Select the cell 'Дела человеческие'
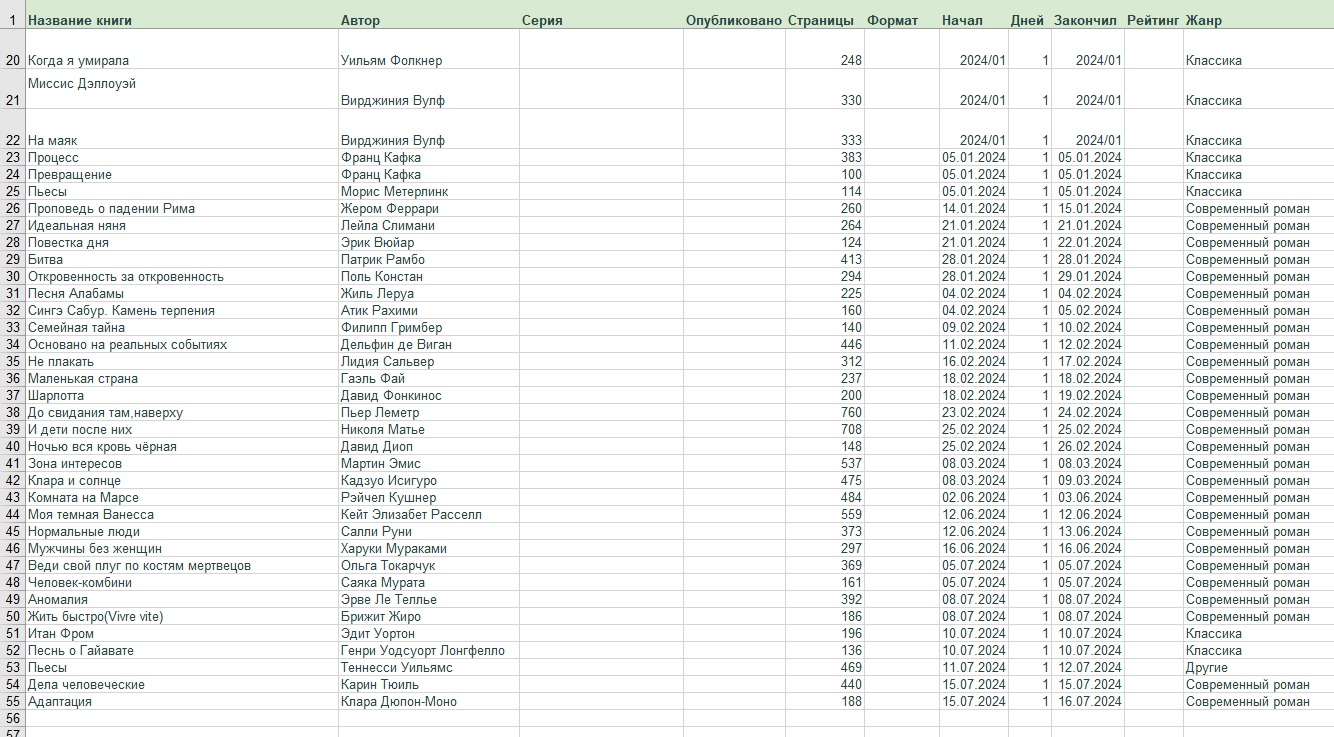 tap(181, 684)
